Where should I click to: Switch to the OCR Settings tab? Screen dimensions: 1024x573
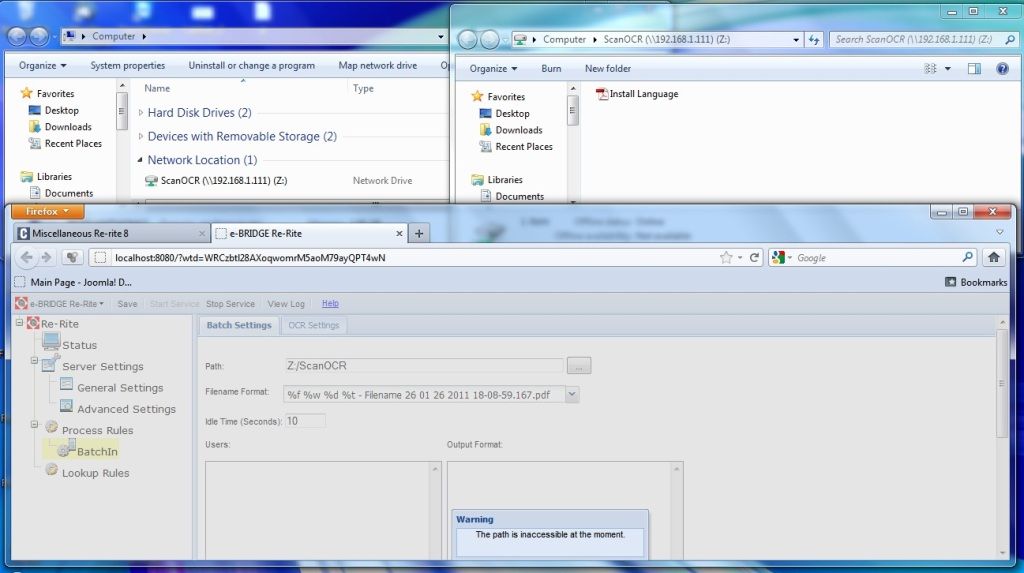pyautogui.click(x=313, y=325)
